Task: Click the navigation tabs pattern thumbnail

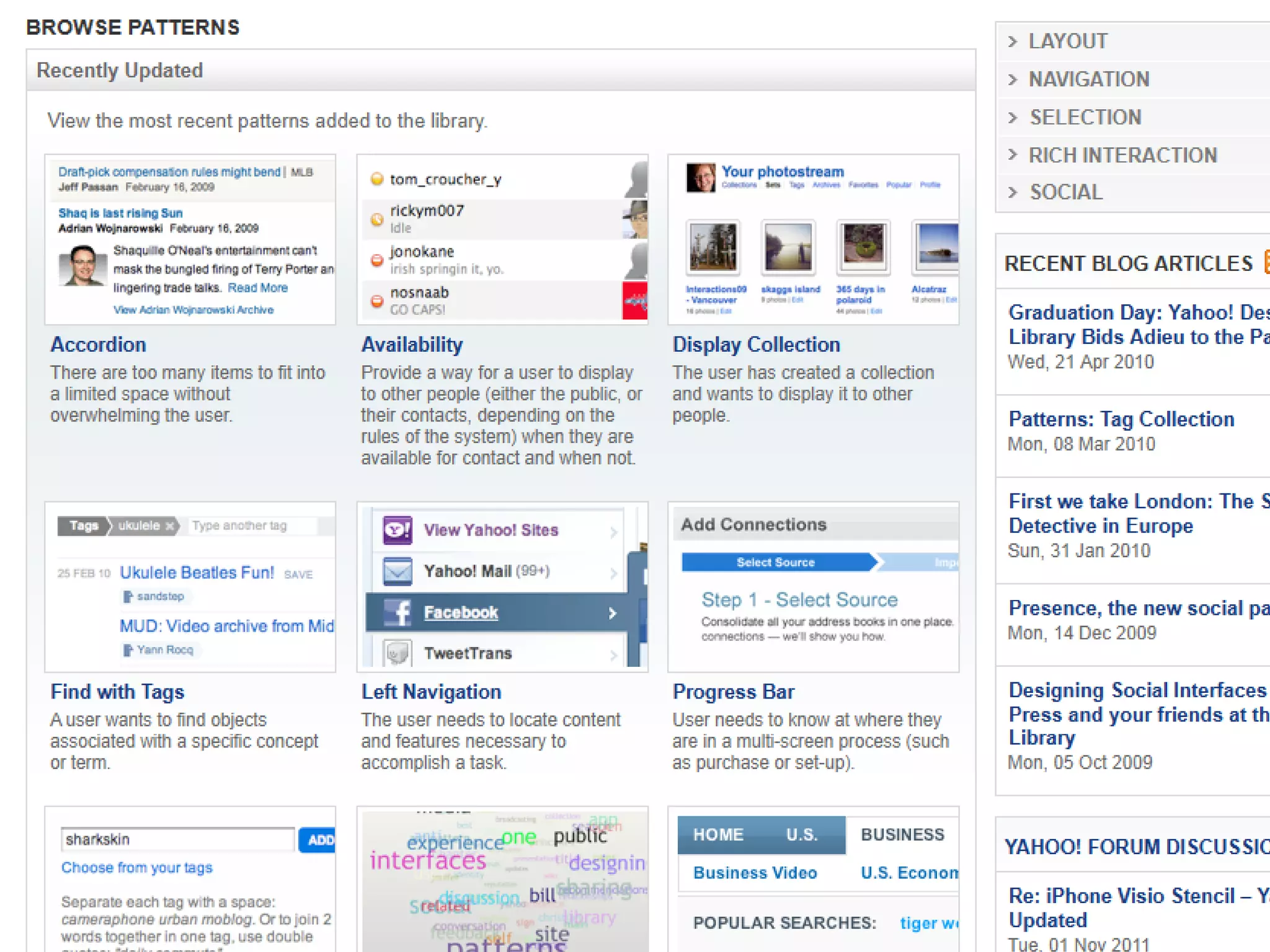Action: (x=813, y=880)
